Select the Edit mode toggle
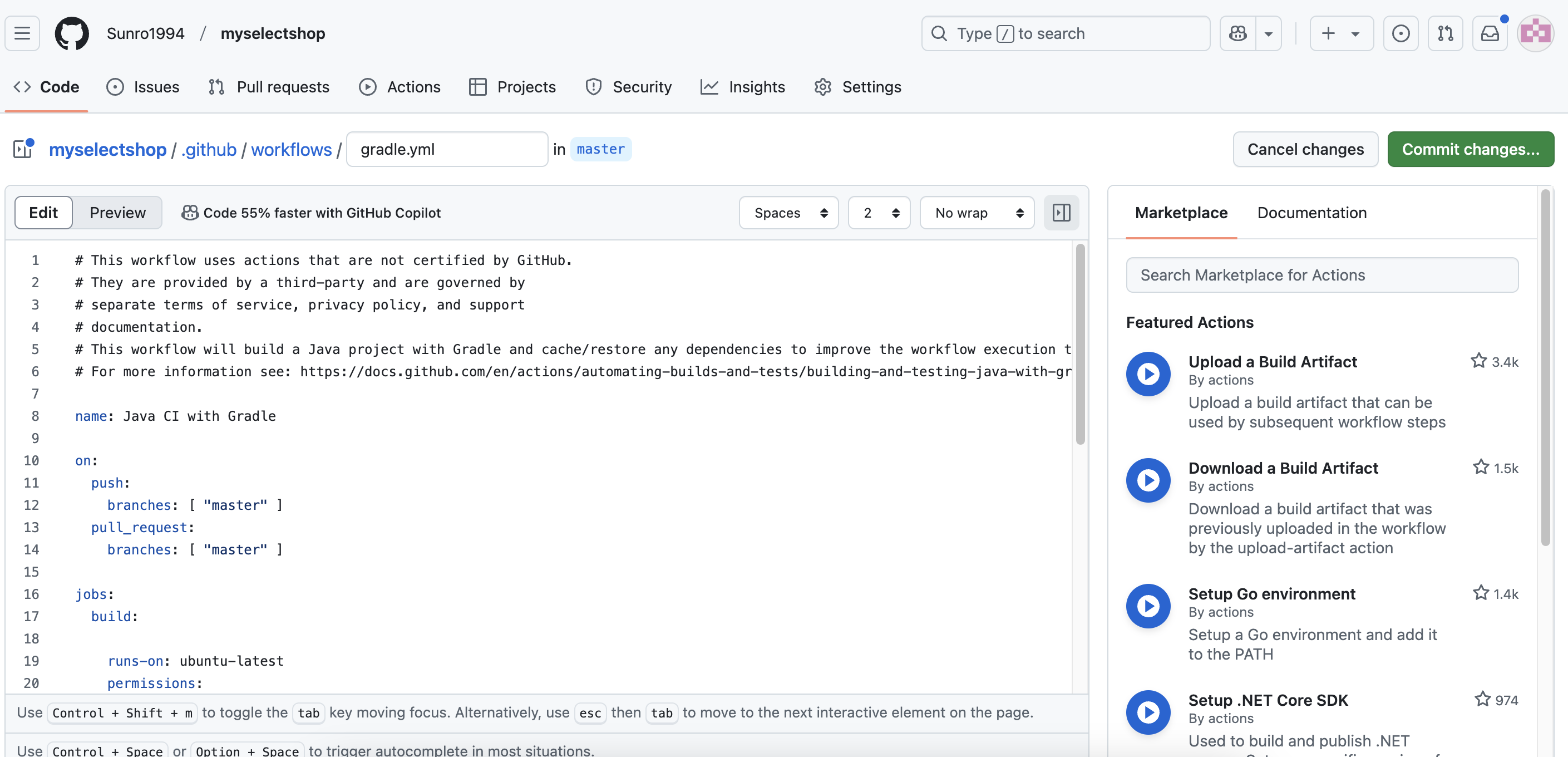The image size is (1568, 757). pyautogui.click(x=43, y=213)
